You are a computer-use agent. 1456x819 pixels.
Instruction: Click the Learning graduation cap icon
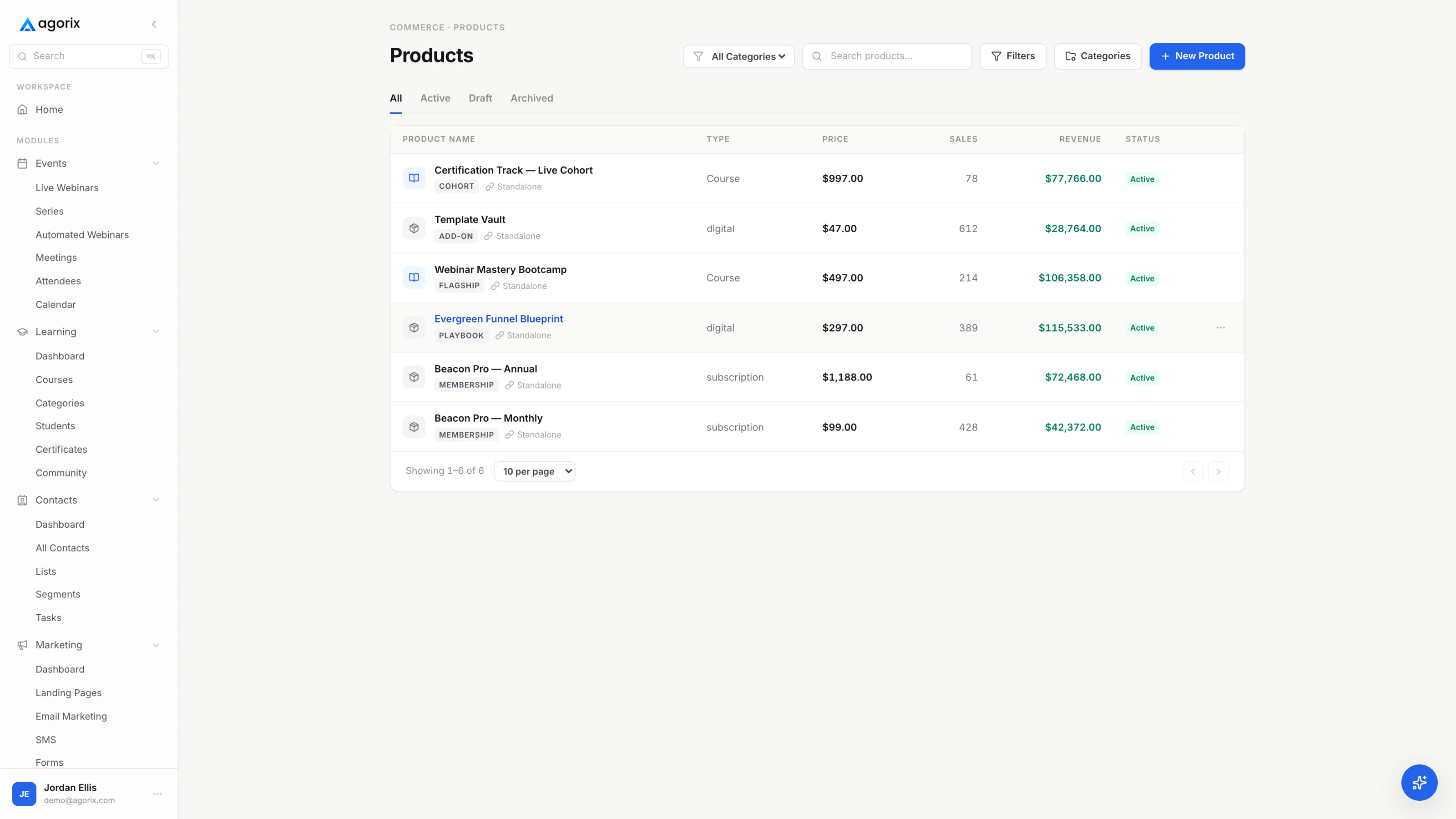pyautogui.click(x=23, y=332)
